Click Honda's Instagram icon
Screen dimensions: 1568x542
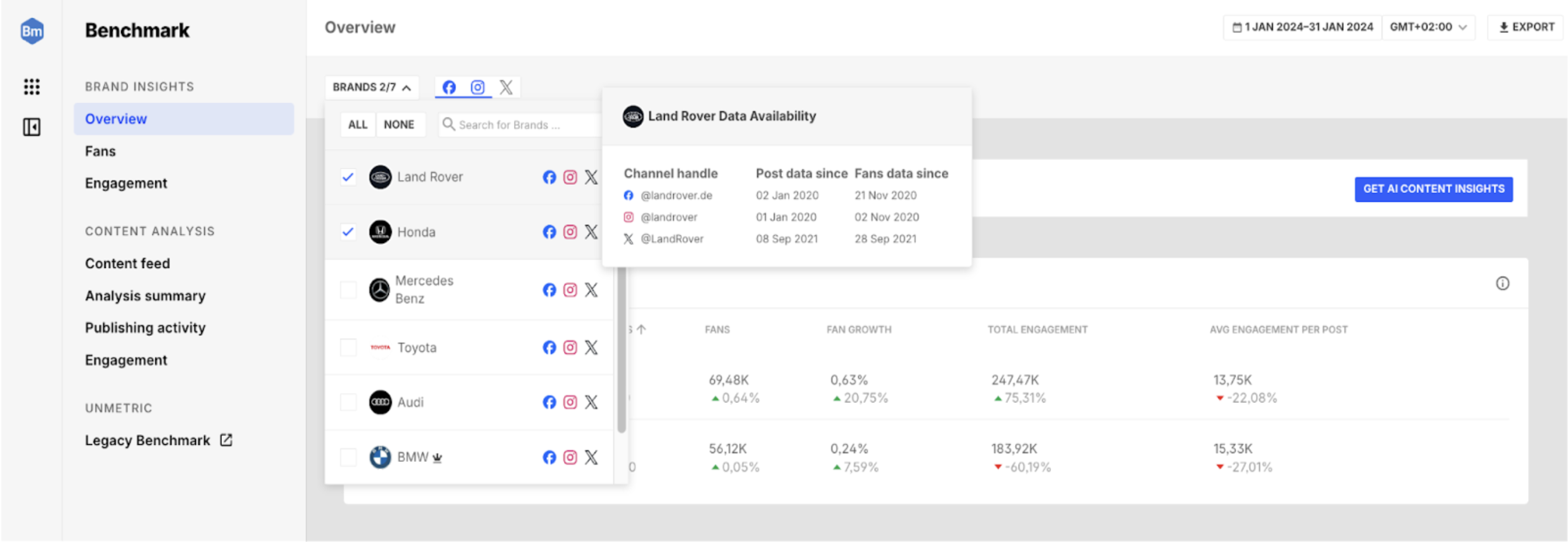(570, 232)
